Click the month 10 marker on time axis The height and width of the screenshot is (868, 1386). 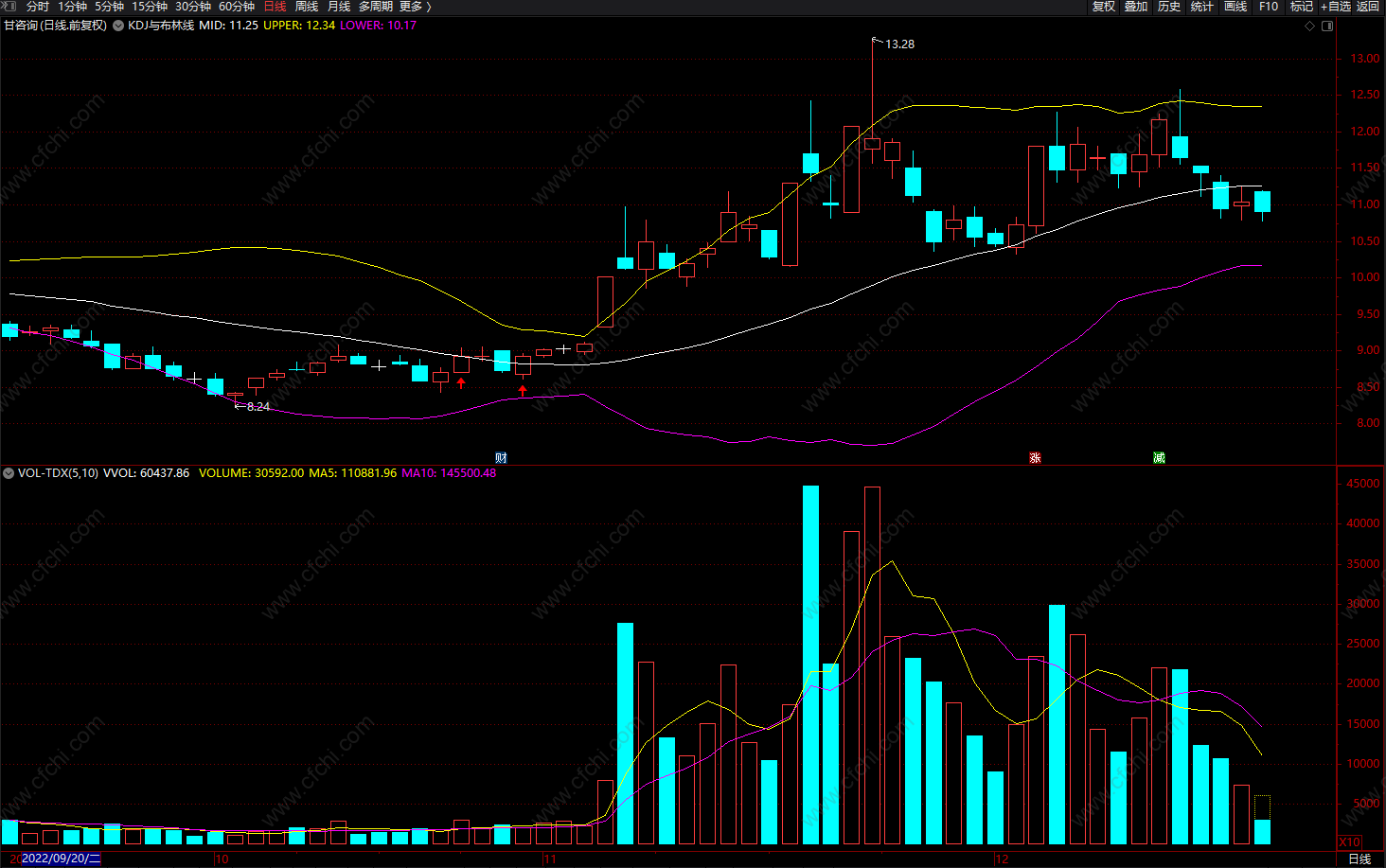pos(222,859)
